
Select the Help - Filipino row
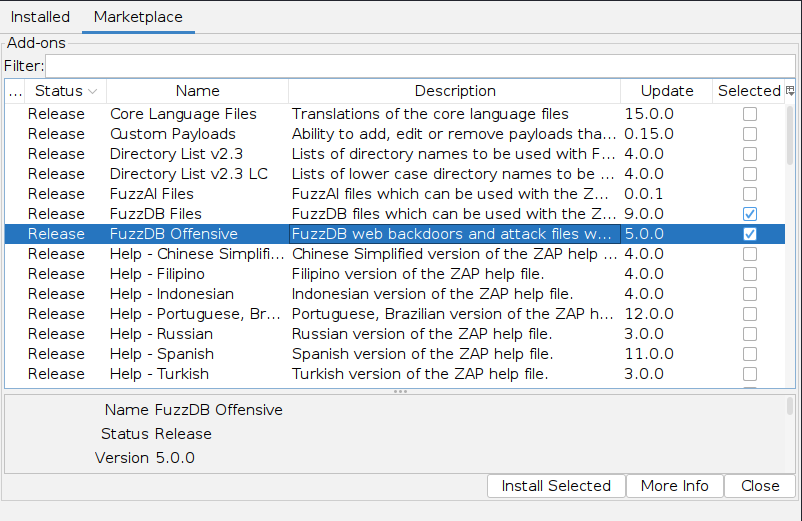[395, 274]
